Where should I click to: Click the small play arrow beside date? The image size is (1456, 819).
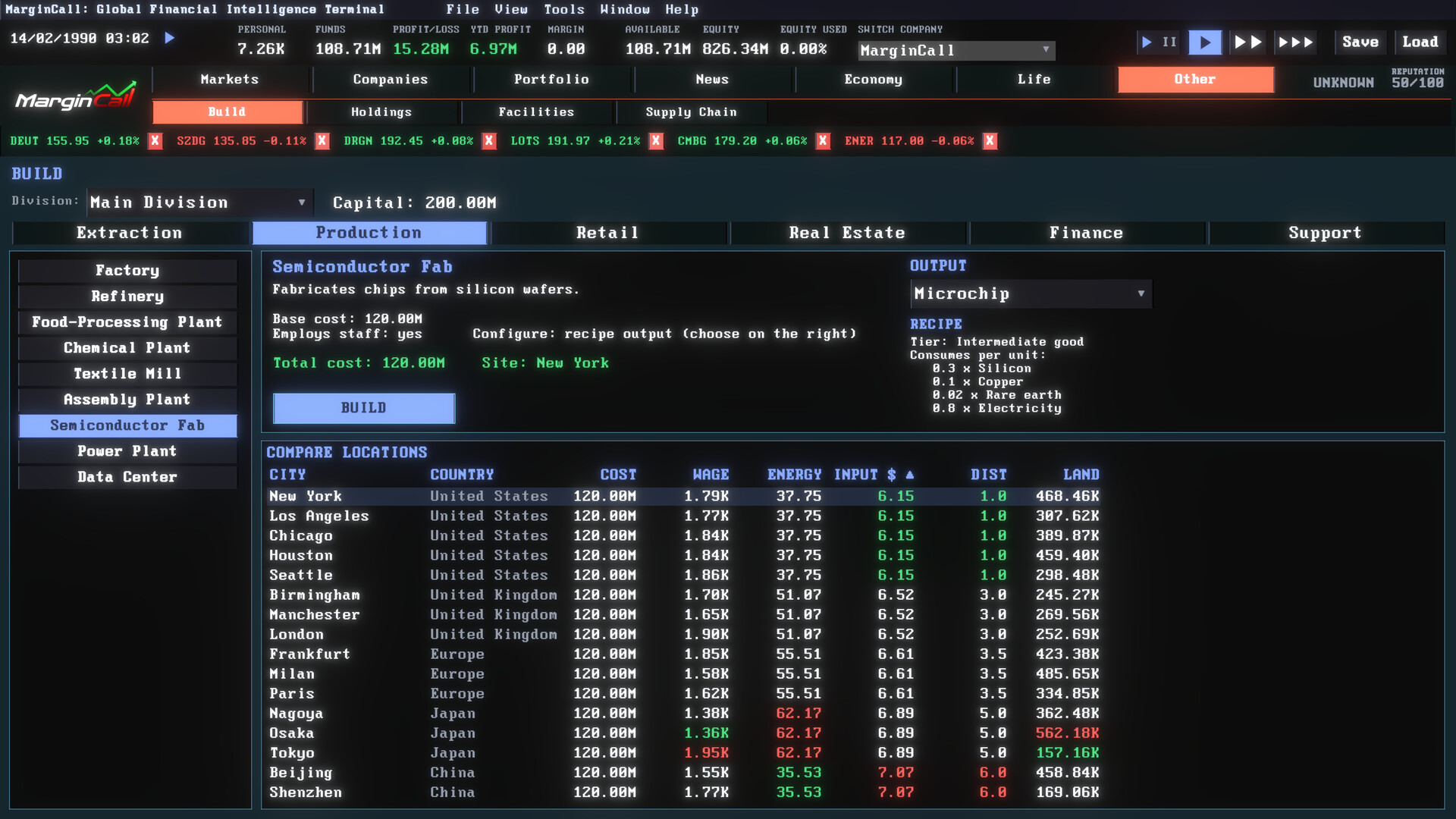coord(170,38)
